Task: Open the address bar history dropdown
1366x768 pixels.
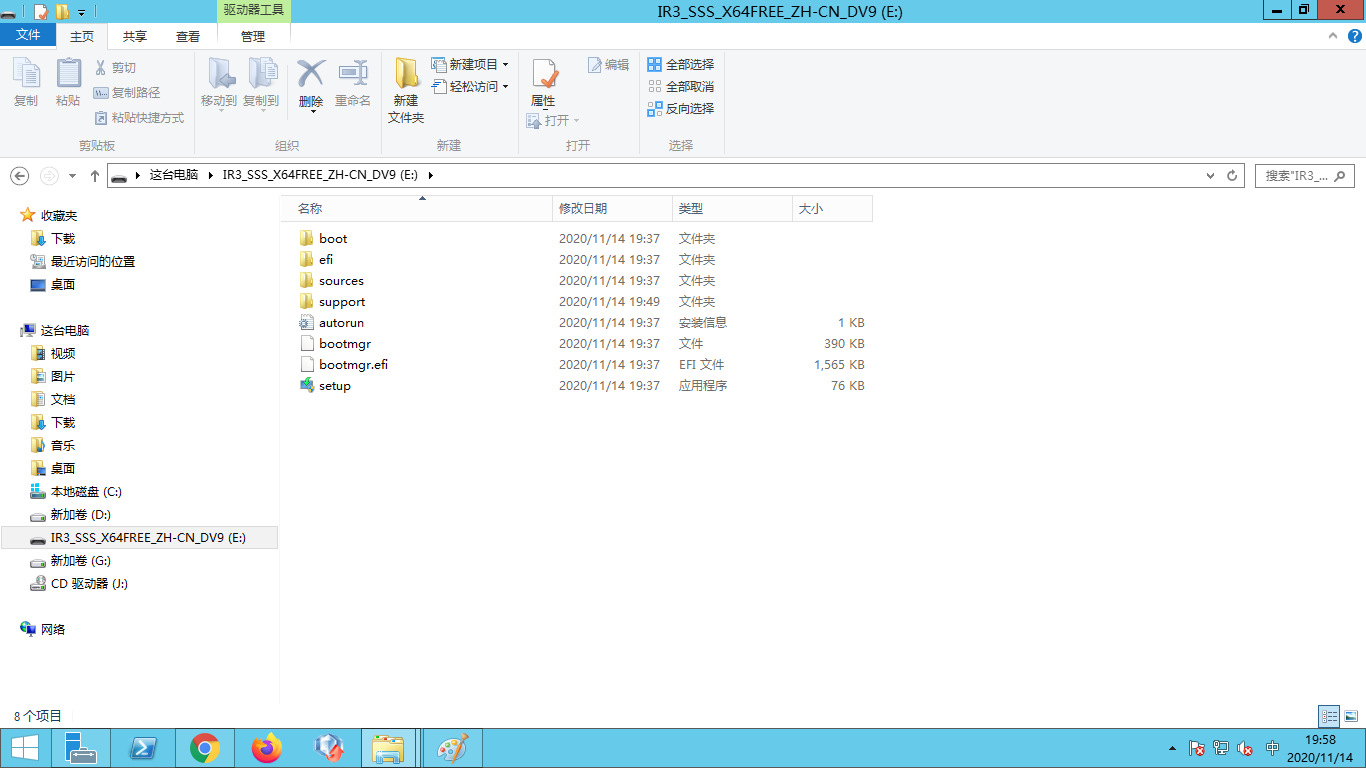Action: [x=1211, y=175]
